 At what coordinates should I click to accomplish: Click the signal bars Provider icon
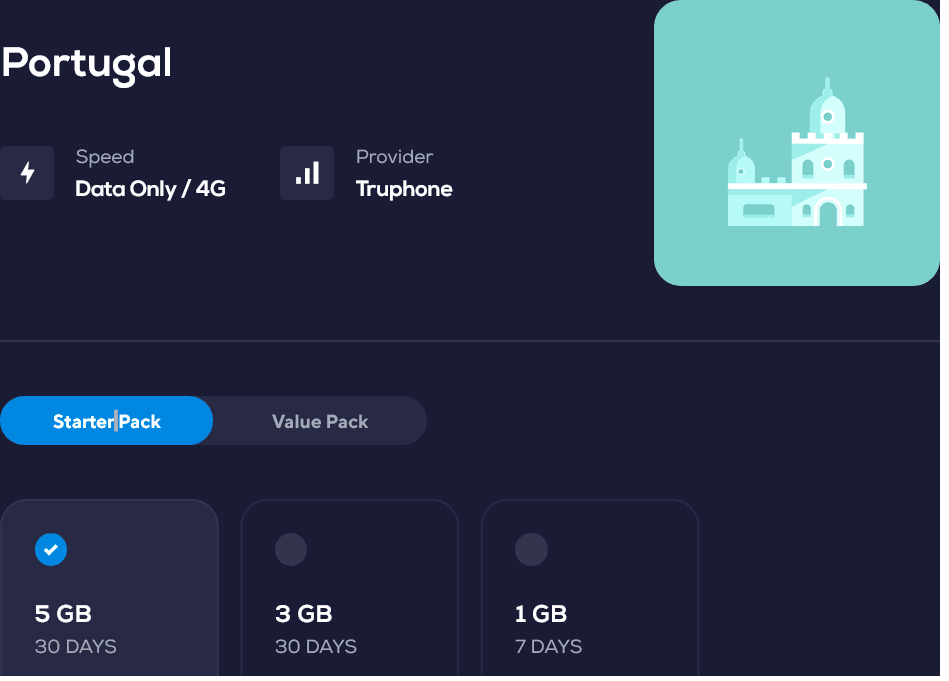coord(307,173)
